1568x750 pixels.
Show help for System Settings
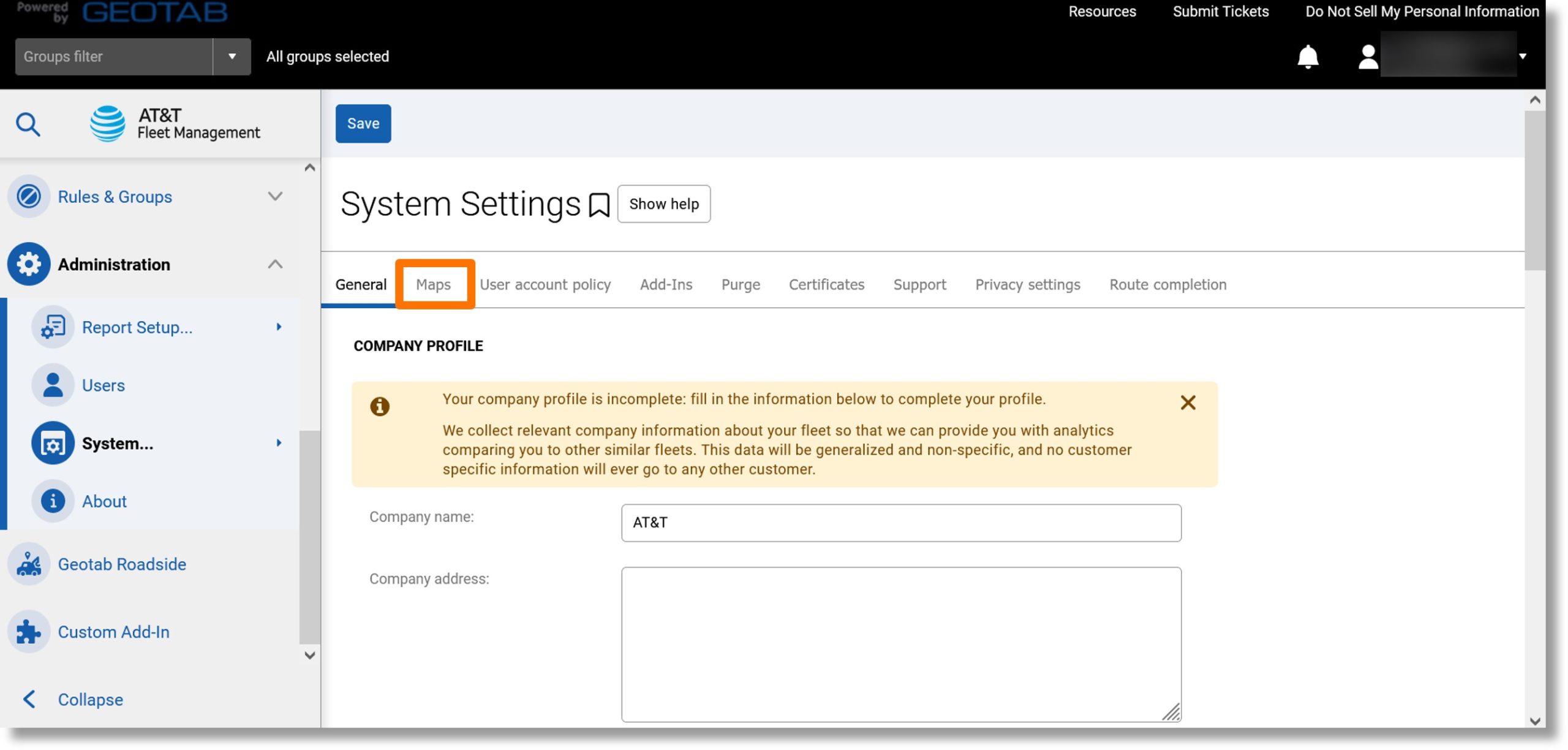(x=664, y=203)
